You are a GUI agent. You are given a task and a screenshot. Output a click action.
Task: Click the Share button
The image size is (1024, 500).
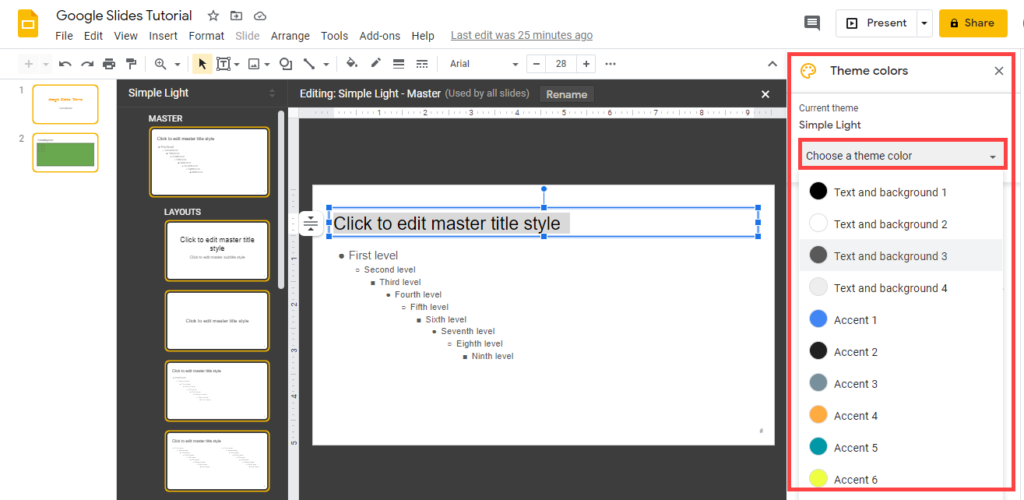pyautogui.click(x=973, y=23)
